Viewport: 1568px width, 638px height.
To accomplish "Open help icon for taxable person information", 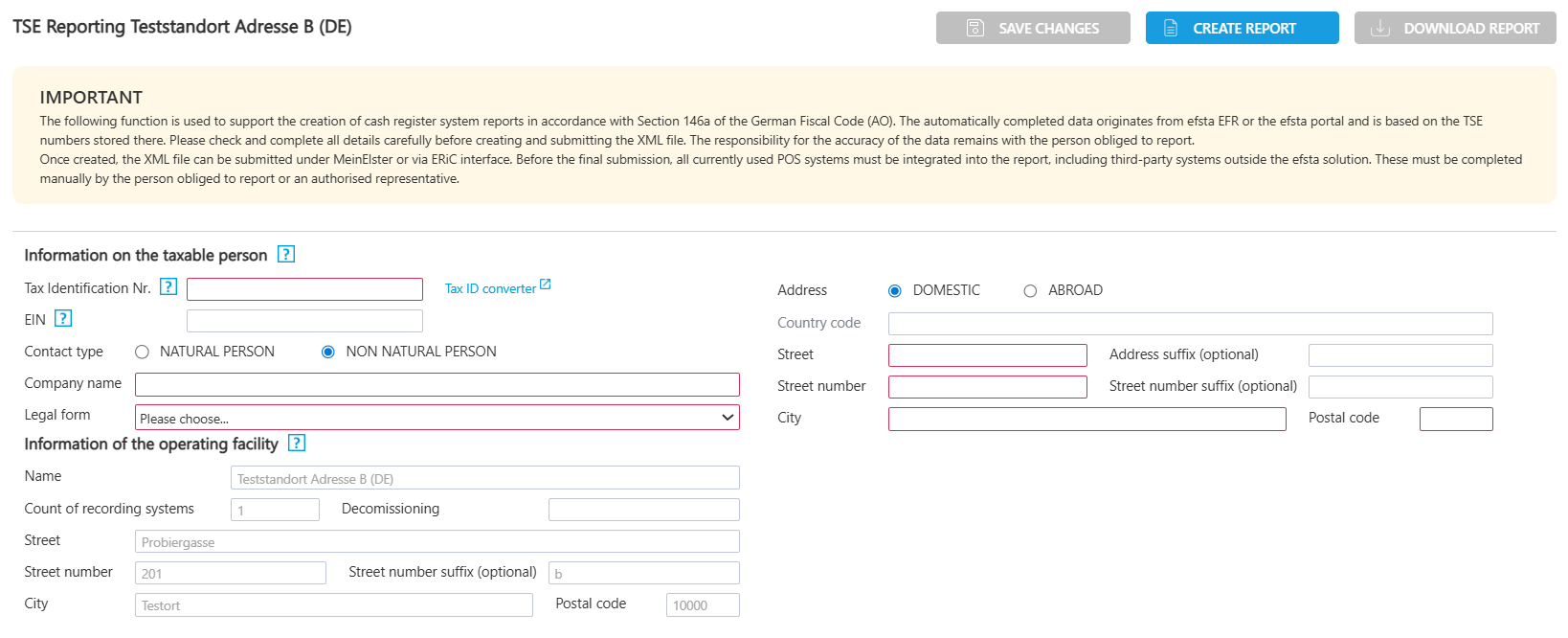I will [286, 254].
